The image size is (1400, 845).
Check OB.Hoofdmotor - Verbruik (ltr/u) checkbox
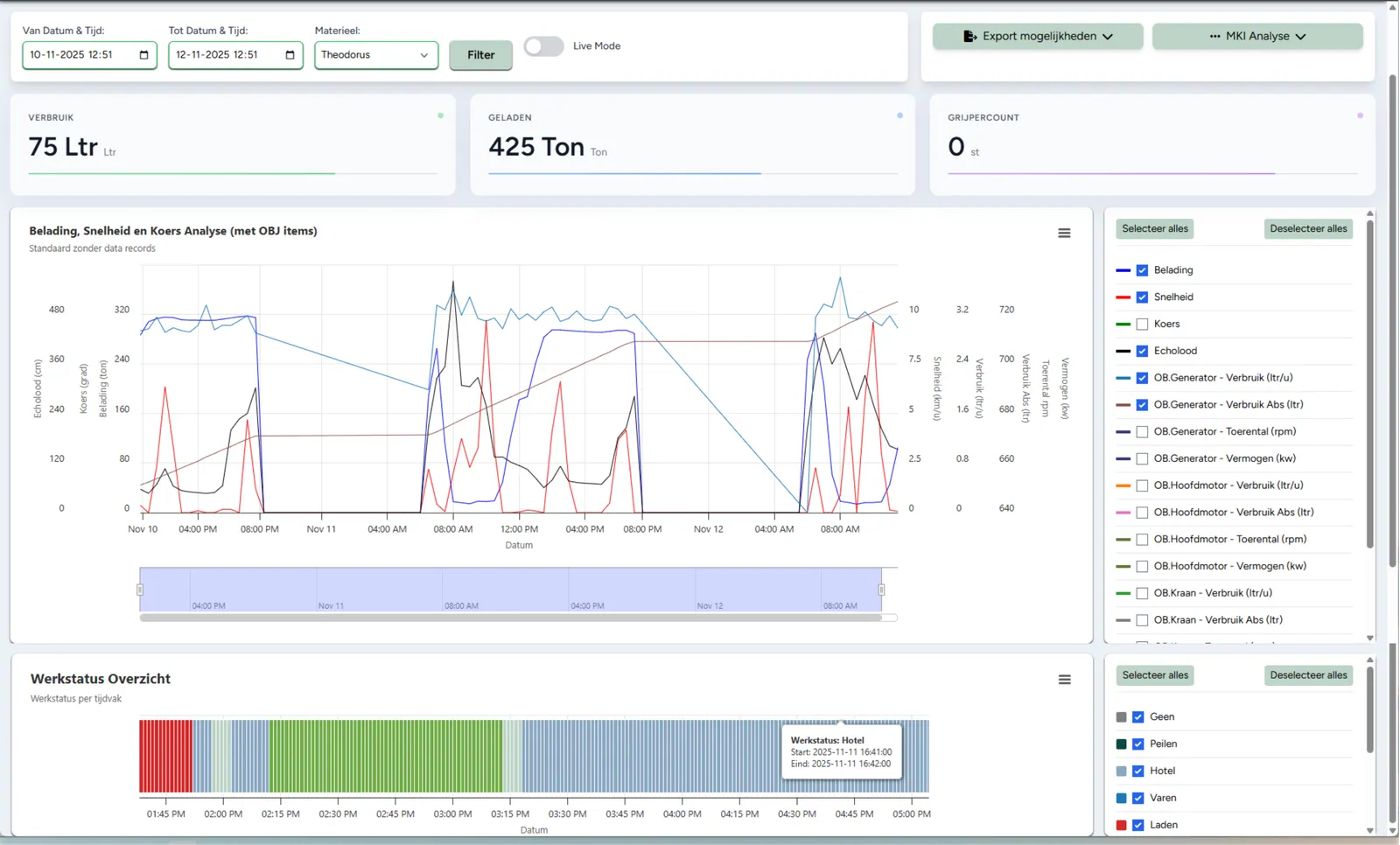1142,485
